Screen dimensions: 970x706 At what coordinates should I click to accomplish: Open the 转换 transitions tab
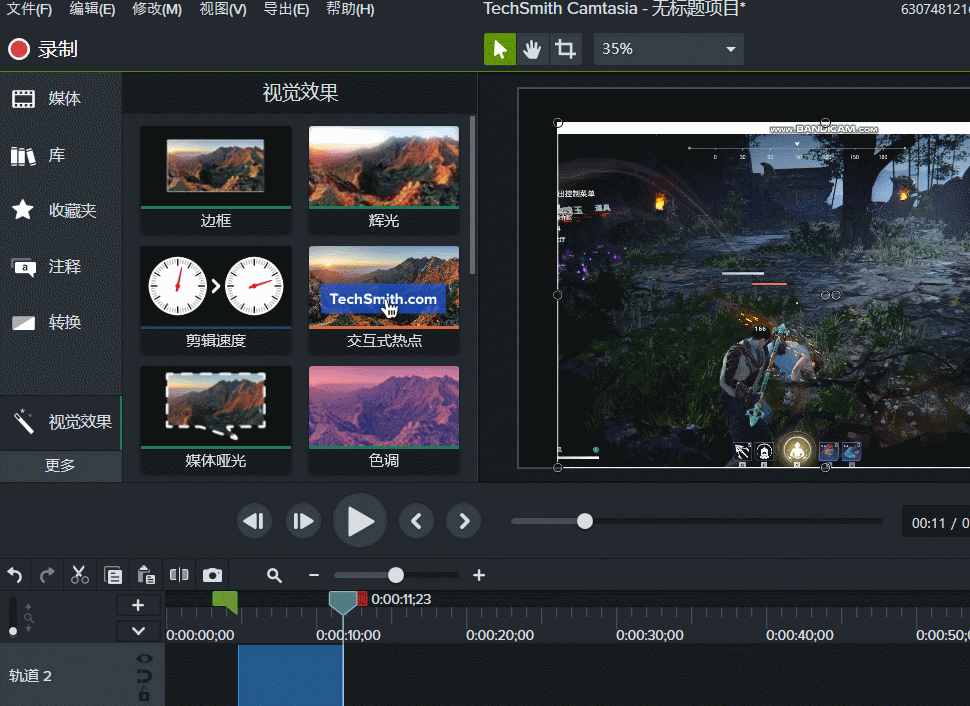coord(61,322)
